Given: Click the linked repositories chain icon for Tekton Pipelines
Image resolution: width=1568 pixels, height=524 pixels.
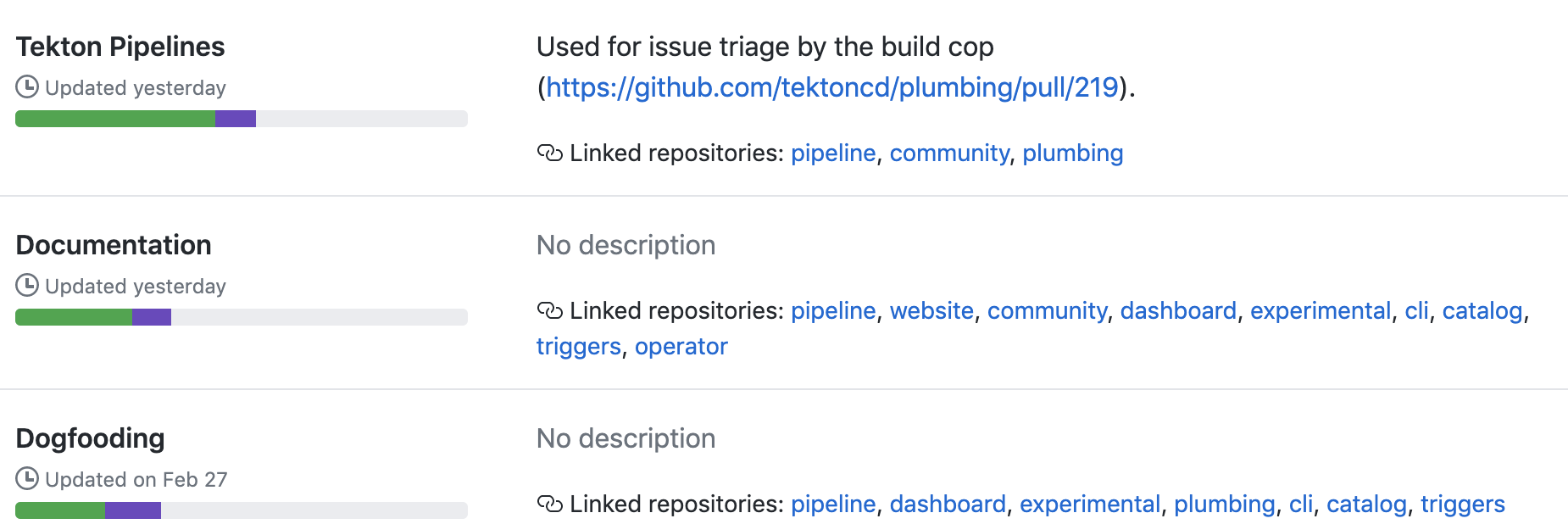Looking at the screenshot, I should point(549,153).
